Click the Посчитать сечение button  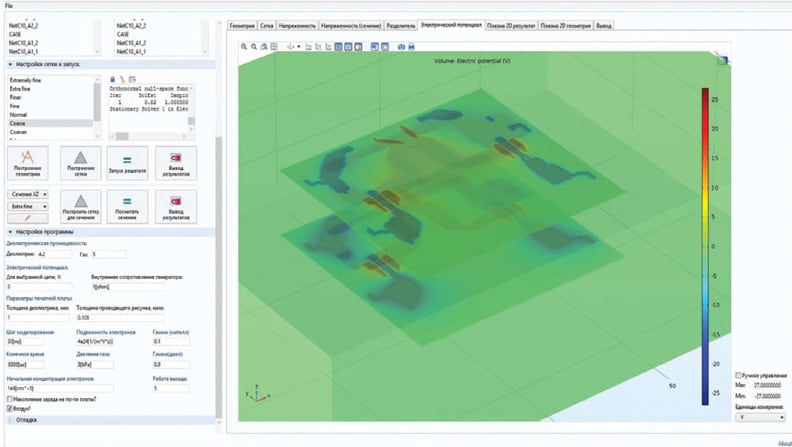tap(127, 207)
